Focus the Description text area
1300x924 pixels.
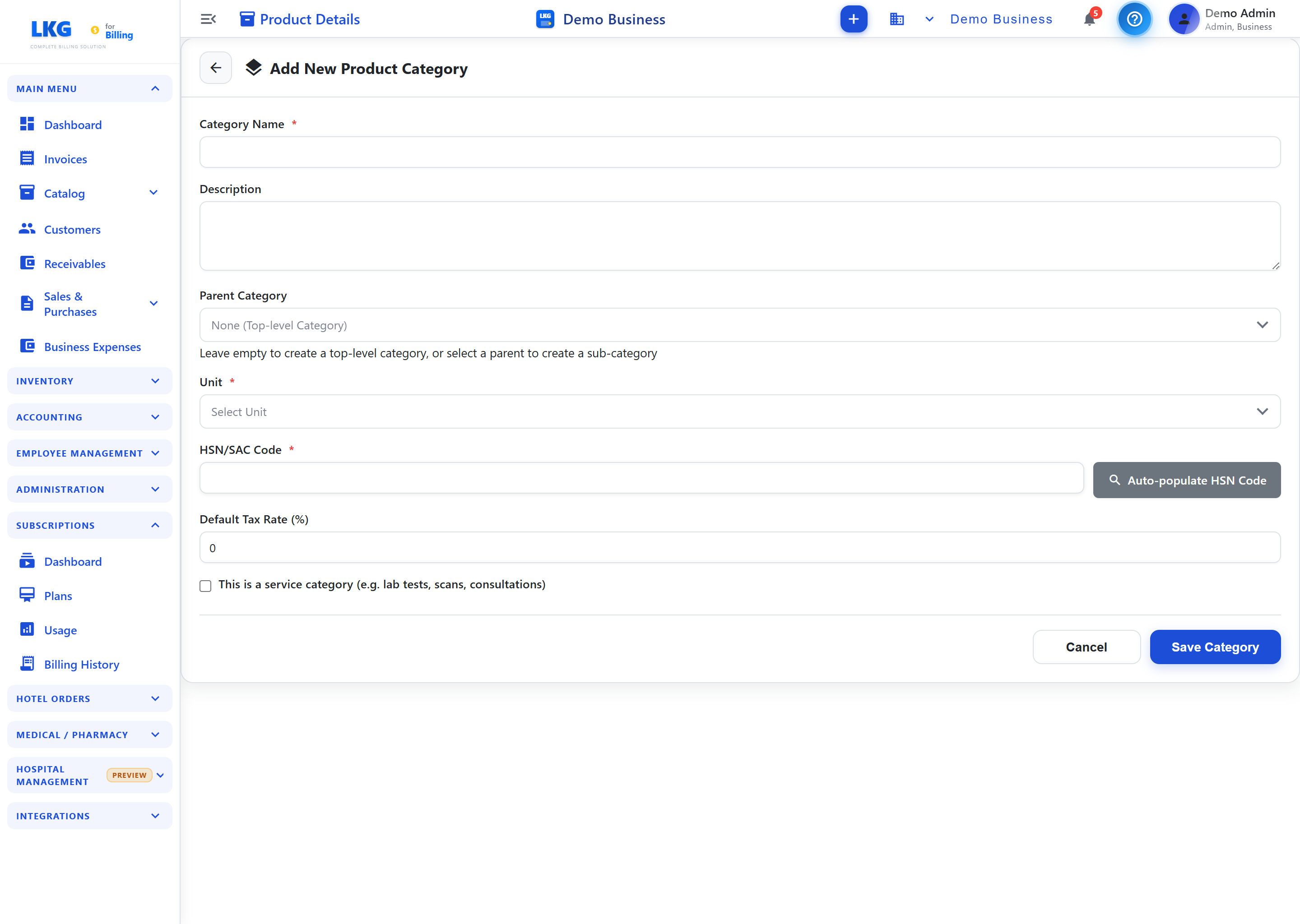(739, 236)
